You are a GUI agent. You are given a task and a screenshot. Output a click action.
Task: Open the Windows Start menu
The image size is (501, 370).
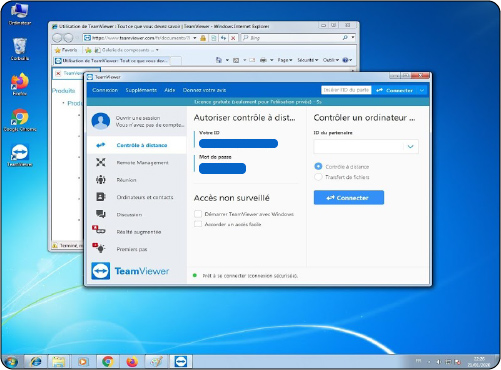click(11, 362)
